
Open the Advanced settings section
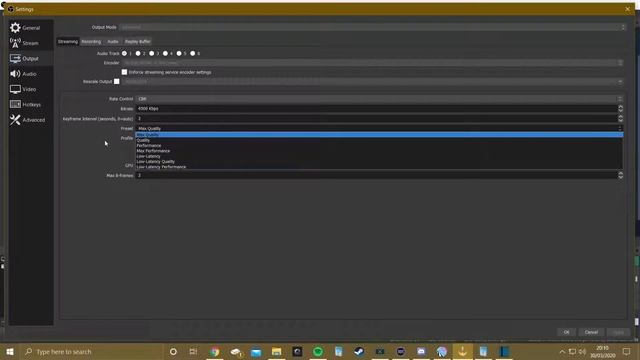coord(31,120)
